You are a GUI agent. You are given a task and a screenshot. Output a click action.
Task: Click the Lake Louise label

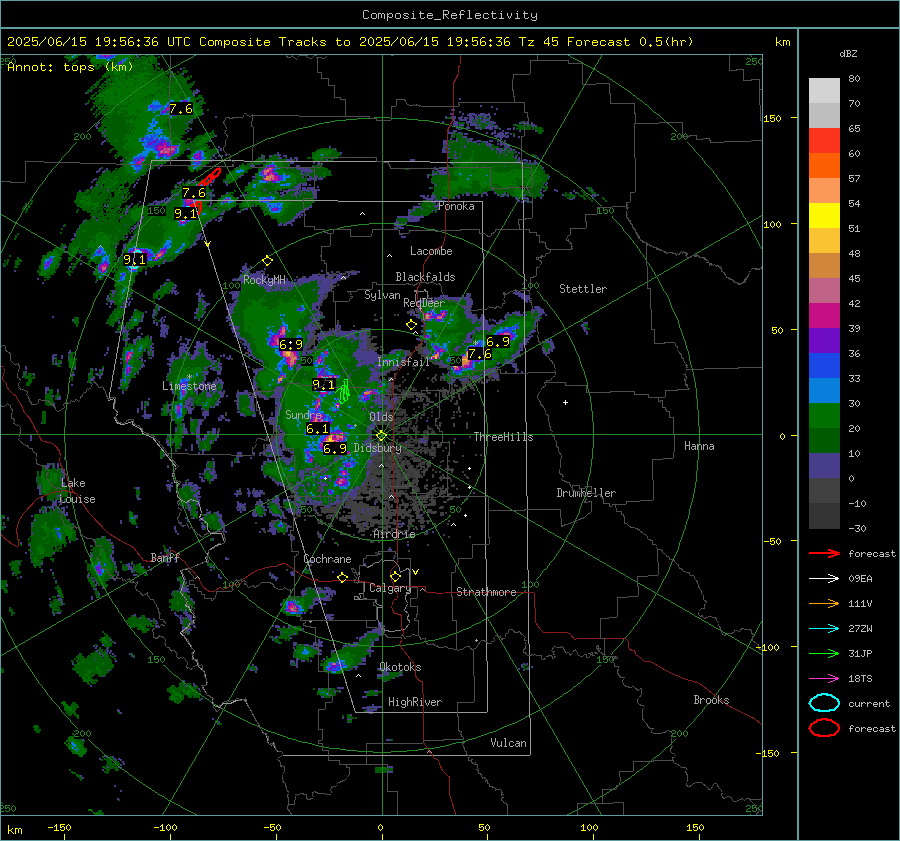coord(77,491)
